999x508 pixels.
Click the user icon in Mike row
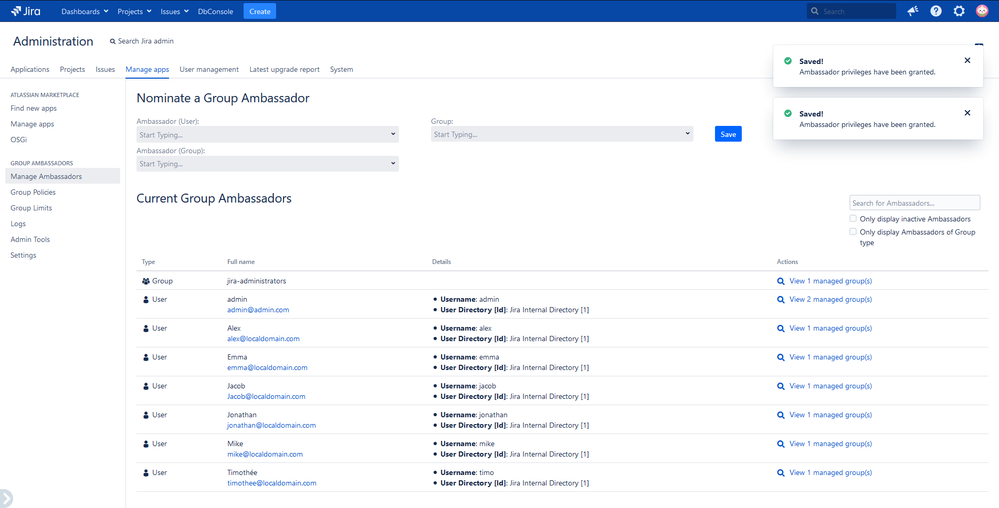tap(146, 444)
